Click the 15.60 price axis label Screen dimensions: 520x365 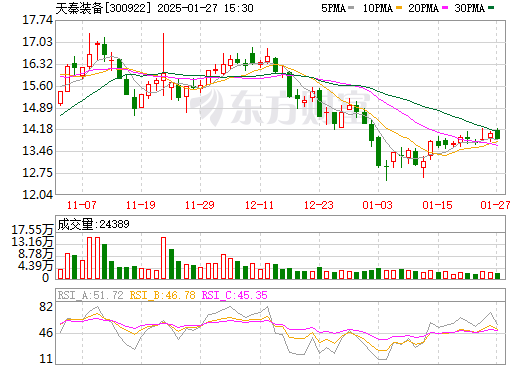pyautogui.click(x=37, y=86)
